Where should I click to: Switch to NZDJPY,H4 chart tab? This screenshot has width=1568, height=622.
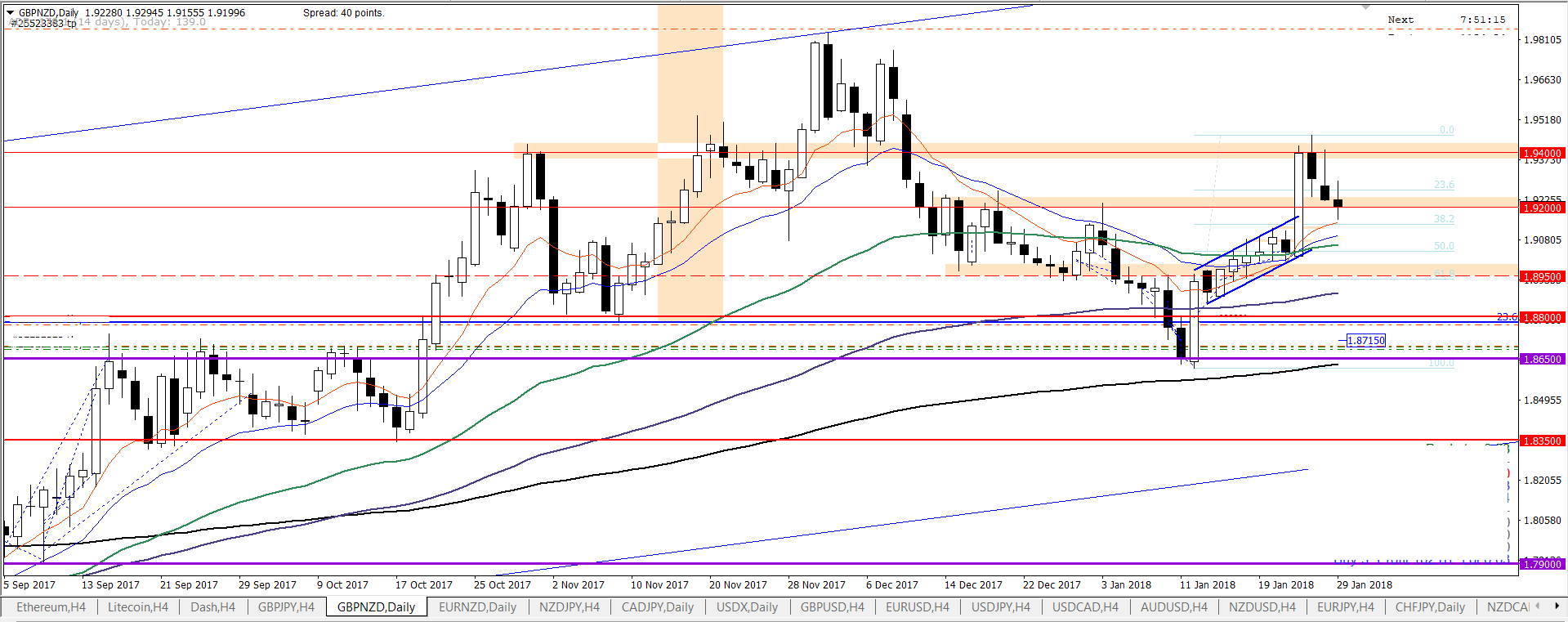point(570,607)
